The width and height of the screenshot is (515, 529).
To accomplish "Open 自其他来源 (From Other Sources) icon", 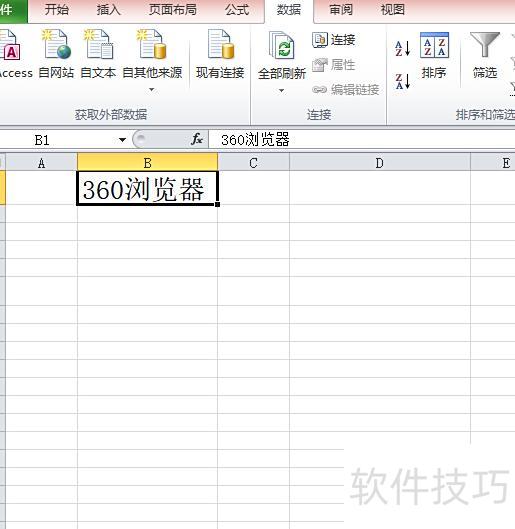I will (152, 44).
